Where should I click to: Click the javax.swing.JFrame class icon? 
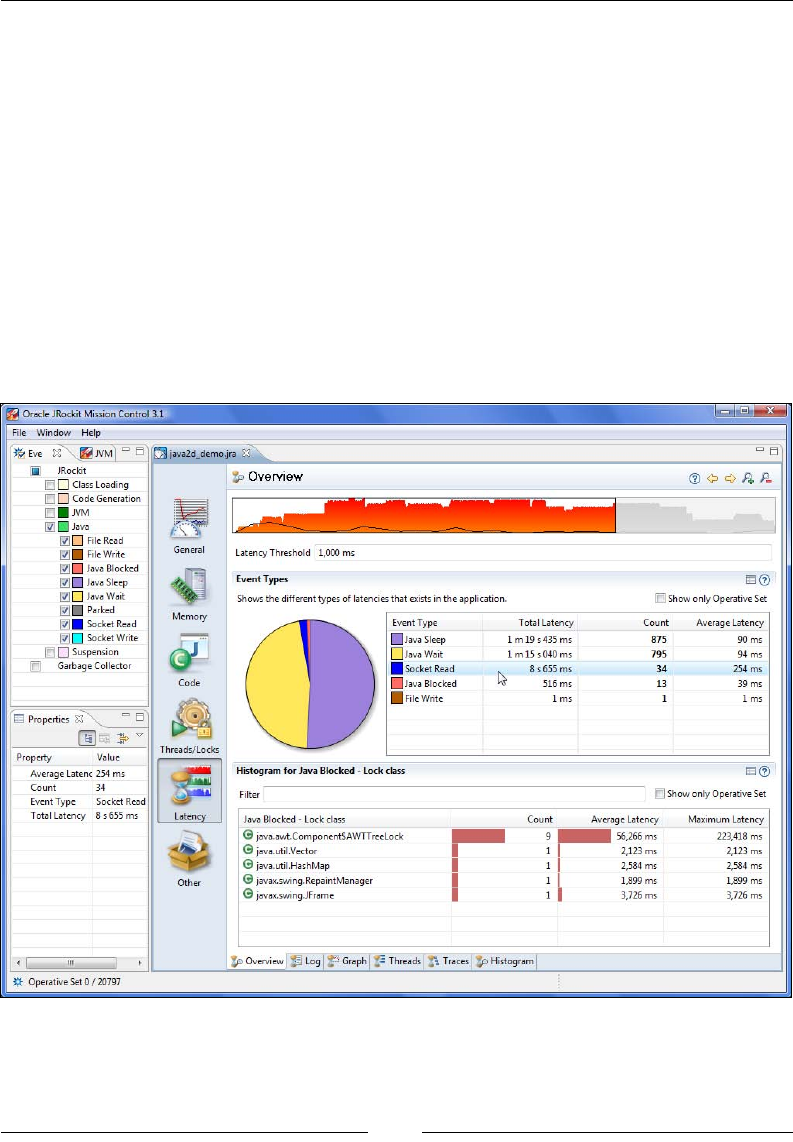click(248, 894)
